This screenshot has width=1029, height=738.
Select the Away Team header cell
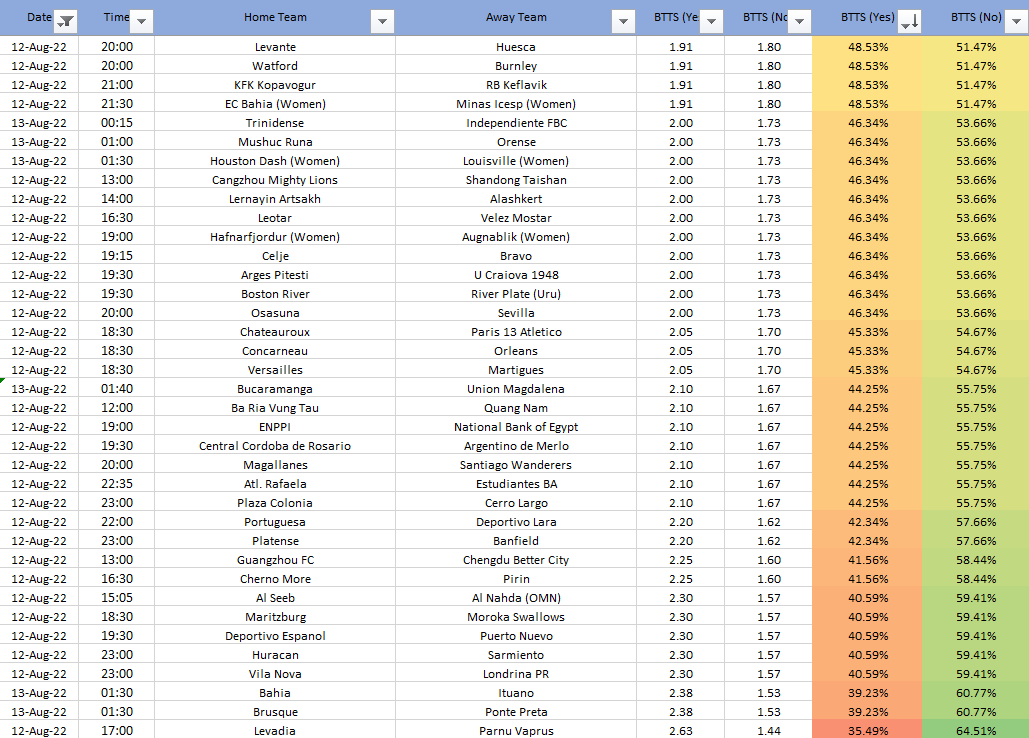click(x=516, y=18)
